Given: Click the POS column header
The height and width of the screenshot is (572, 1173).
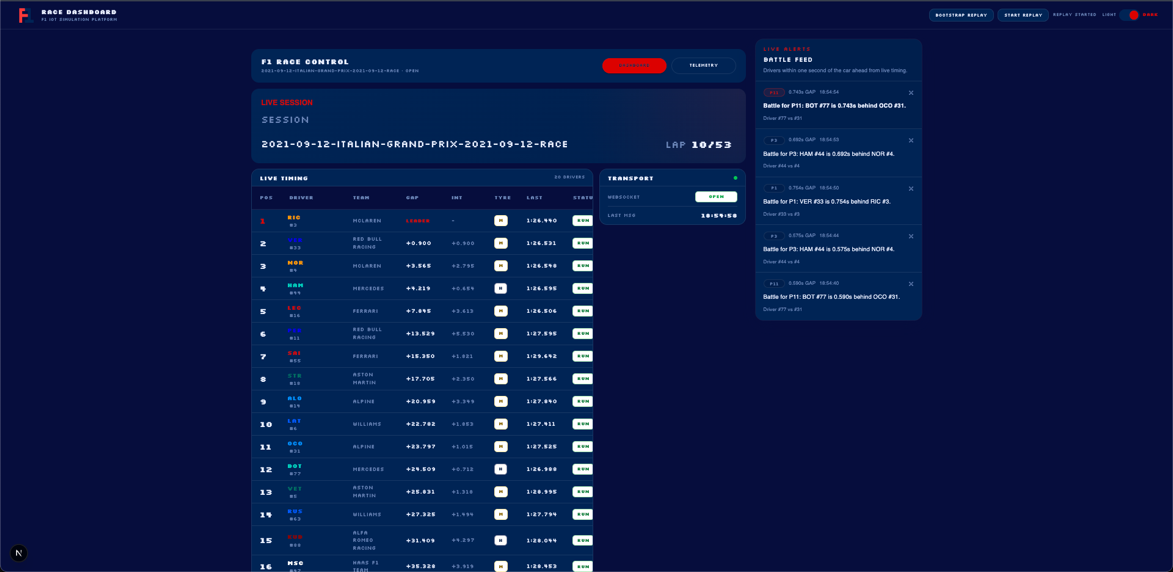Looking at the screenshot, I should (266, 198).
